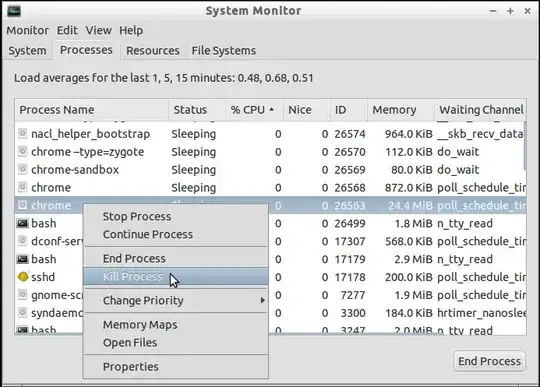The width and height of the screenshot is (540, 387).
Task: Click process ID 26568
Action: [350, 188]
